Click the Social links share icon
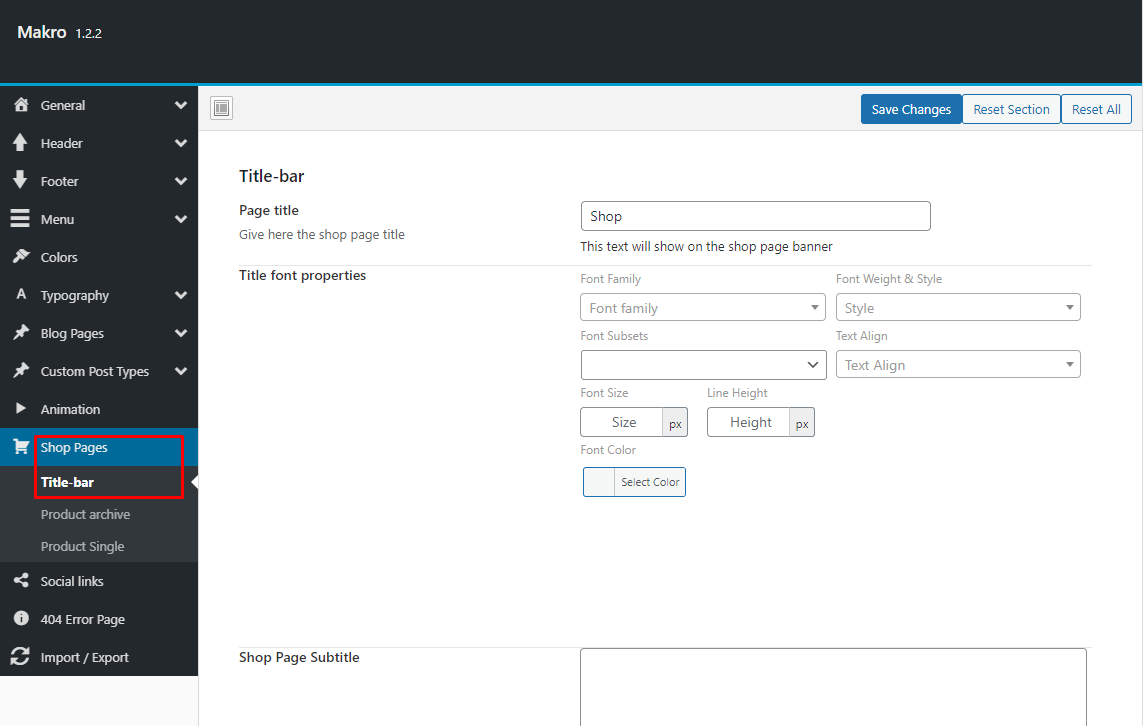Image resolution: width=1143 pixels, height=726 pixels. coord(21,580)
